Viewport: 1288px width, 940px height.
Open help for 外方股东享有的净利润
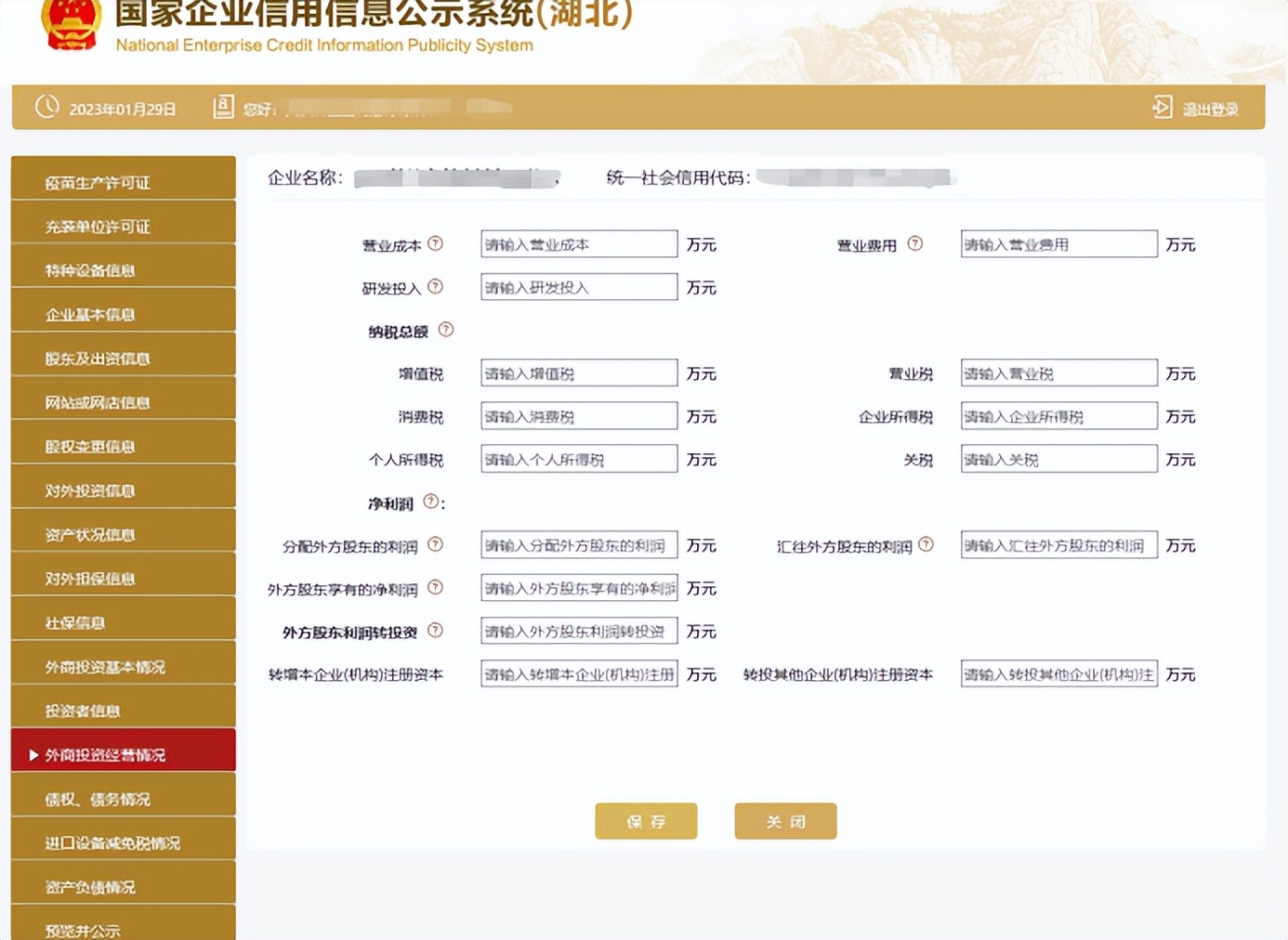[x=434, y=588]
